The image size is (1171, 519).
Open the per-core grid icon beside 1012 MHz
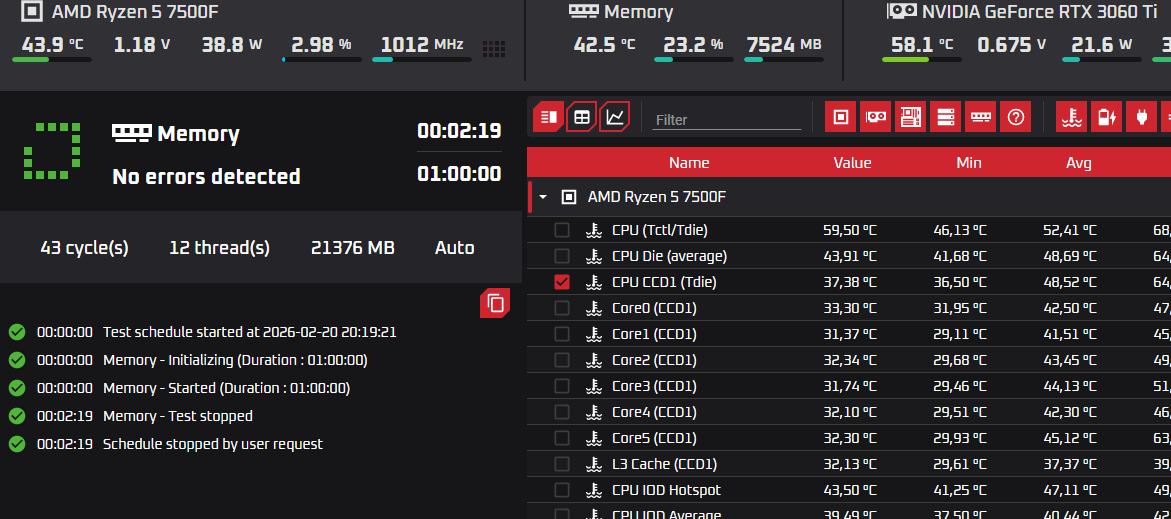click(494, 49)
